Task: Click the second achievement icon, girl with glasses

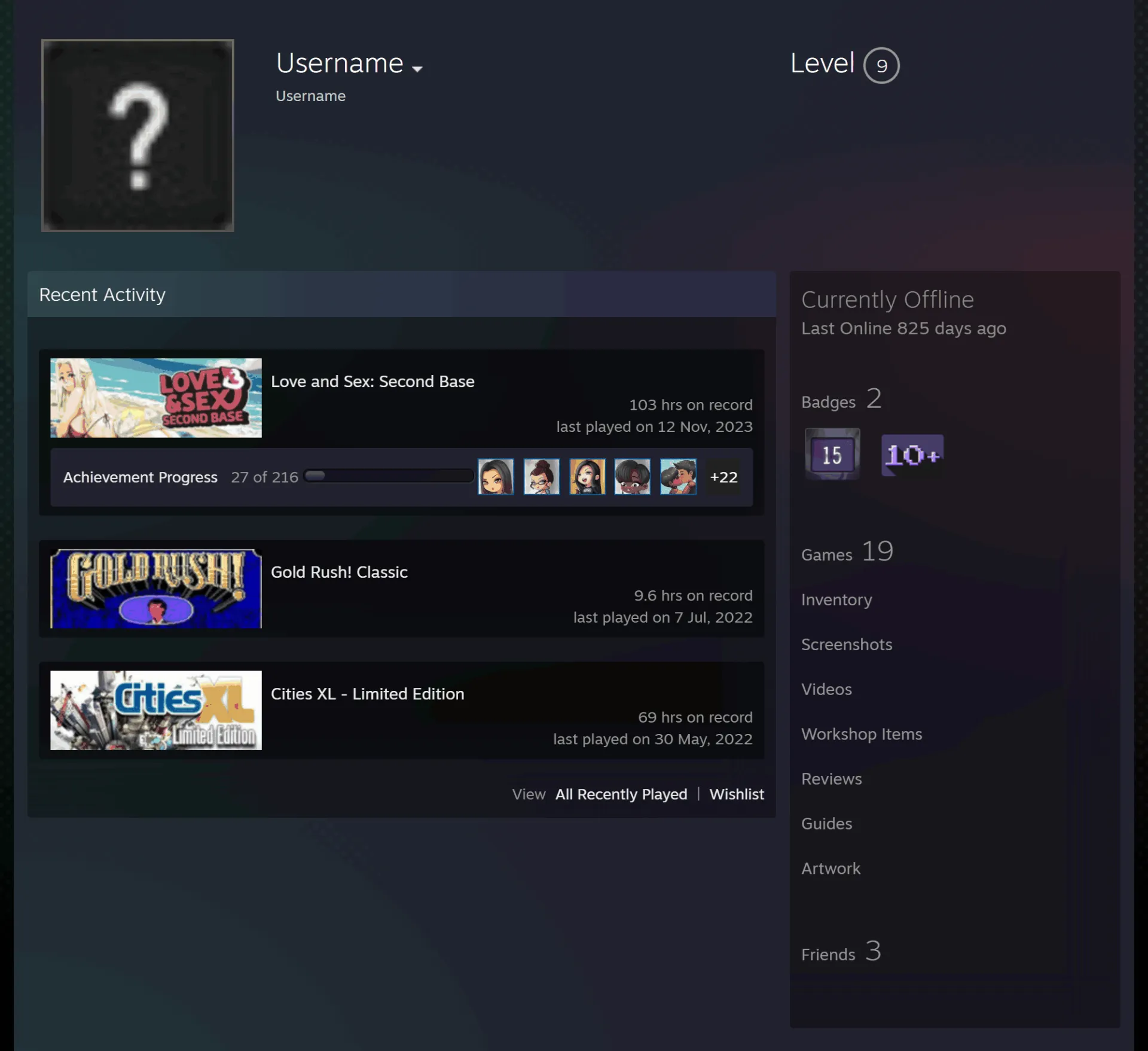Action: tap(542, 477)
